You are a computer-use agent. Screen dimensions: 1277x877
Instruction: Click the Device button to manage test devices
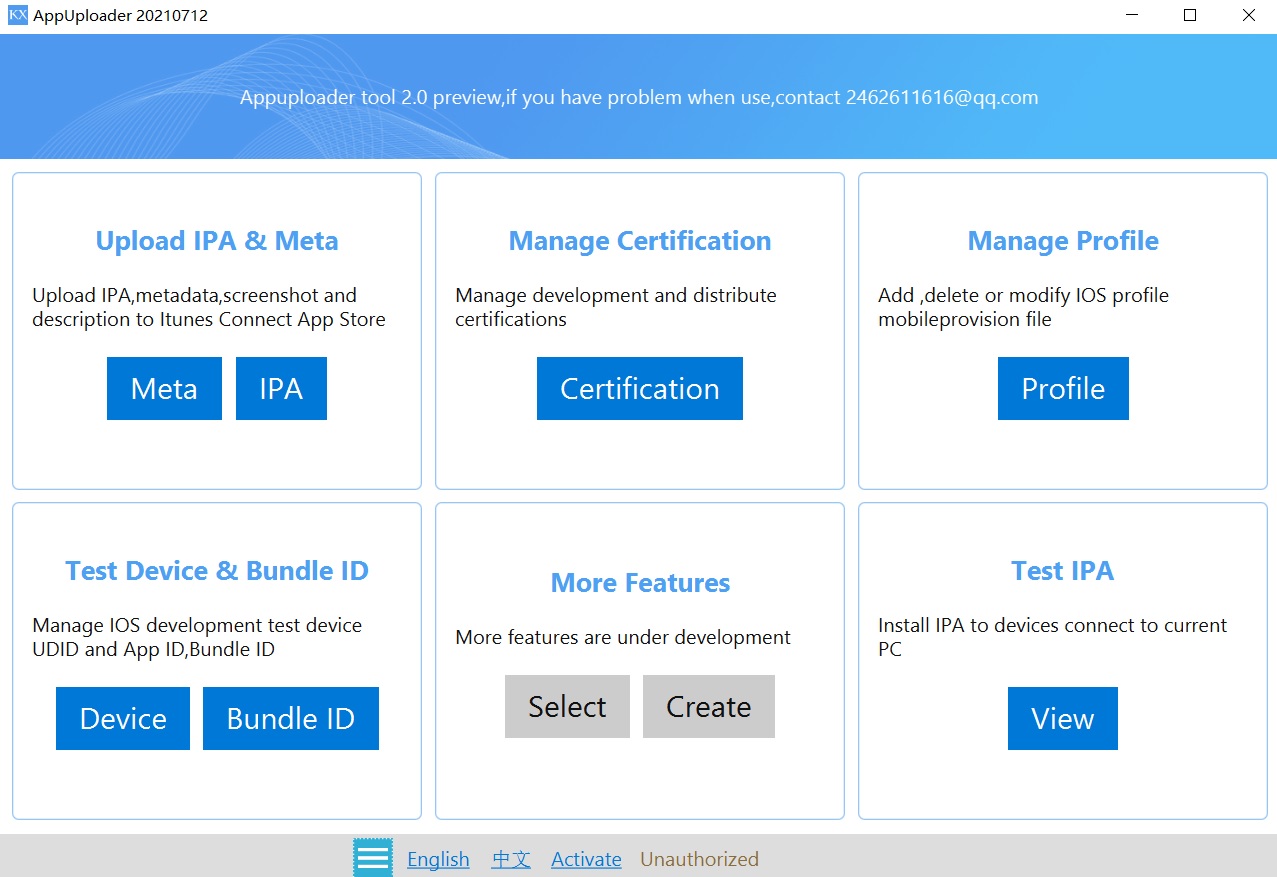pos(122,718)
